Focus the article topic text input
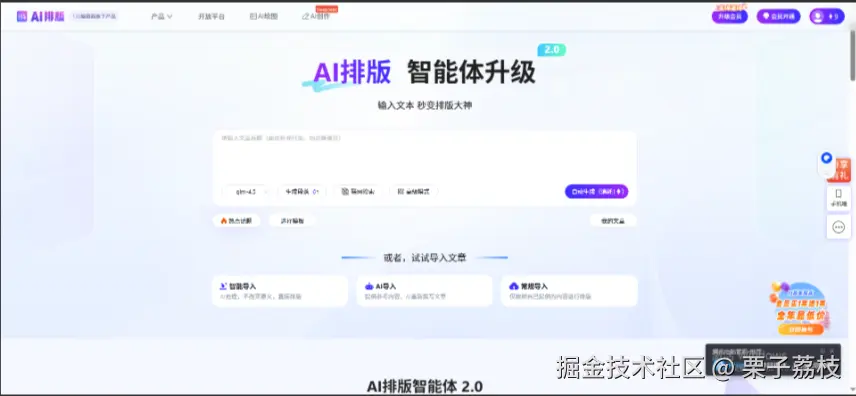This screenshot has width=856, height=396. point(425,156)
